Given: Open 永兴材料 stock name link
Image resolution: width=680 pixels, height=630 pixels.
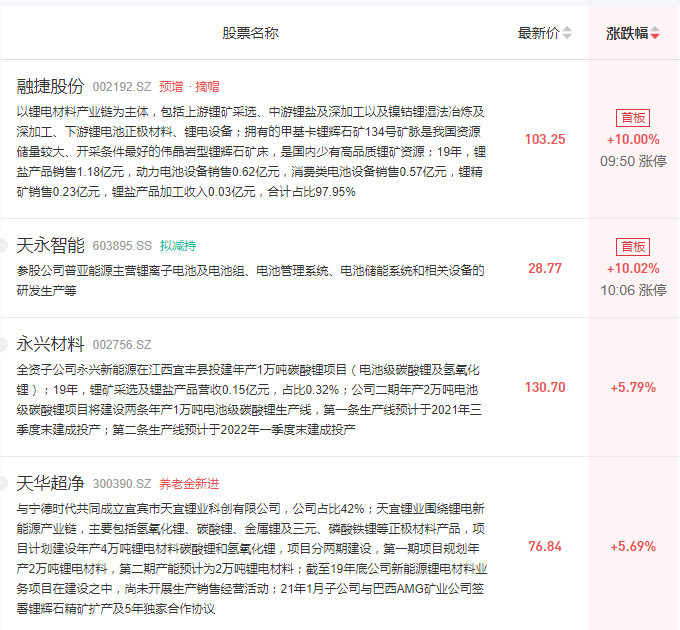Looking at the screenshot, I should (x=50, y=343).
